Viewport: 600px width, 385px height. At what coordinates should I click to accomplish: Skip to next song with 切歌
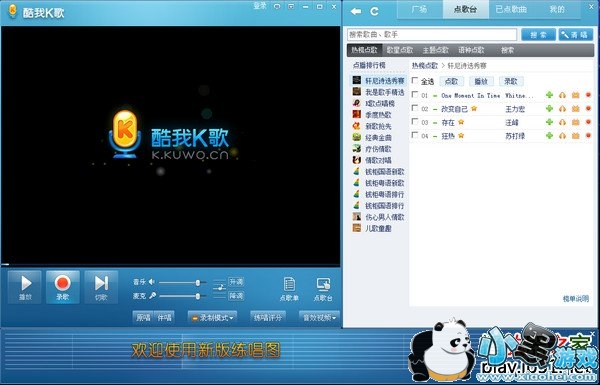pyautogui.click(x=101, y=287)
